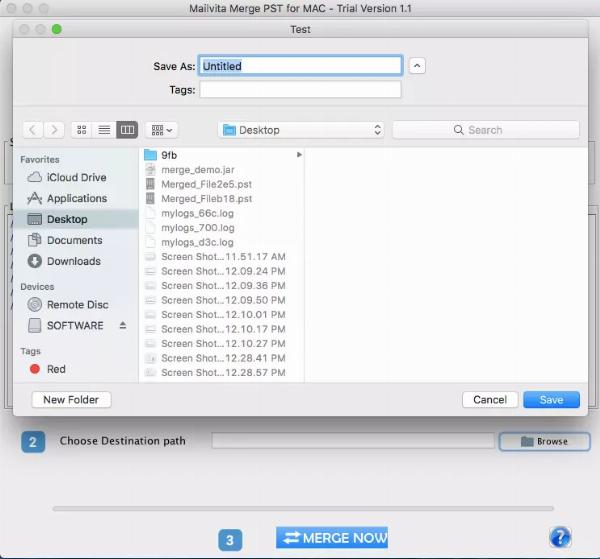Click the Search field
600x559 pixels.
(486, 130)
